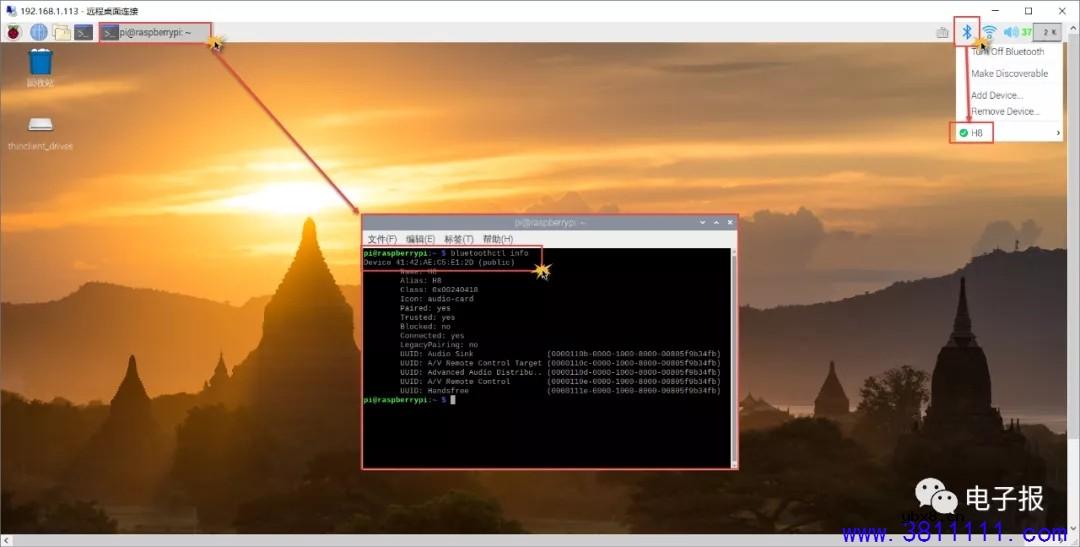
Task: Open the 帮助(H) menu in terminal
Action: coord(498,240)
